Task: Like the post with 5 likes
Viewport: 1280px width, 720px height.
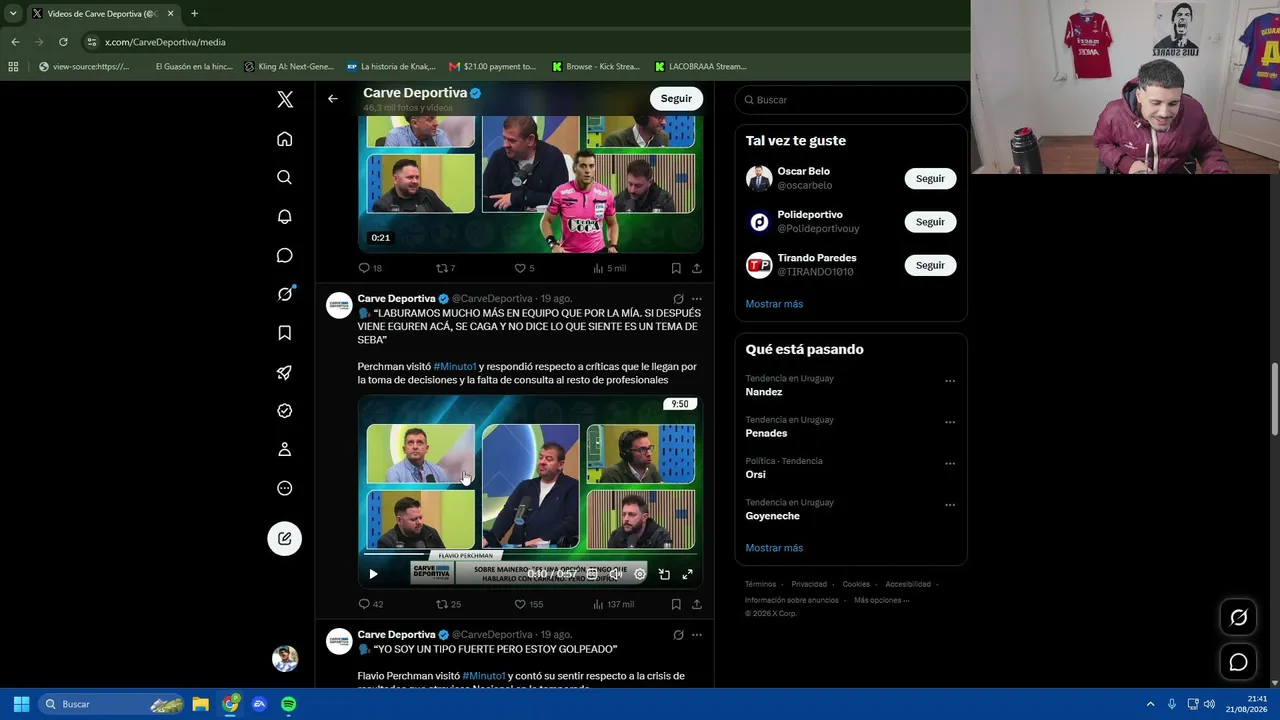Action: tap(524, 268)
